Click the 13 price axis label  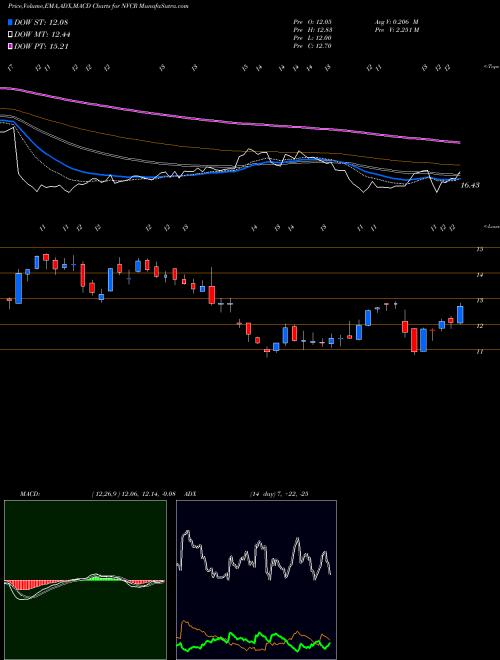point(479,301)
